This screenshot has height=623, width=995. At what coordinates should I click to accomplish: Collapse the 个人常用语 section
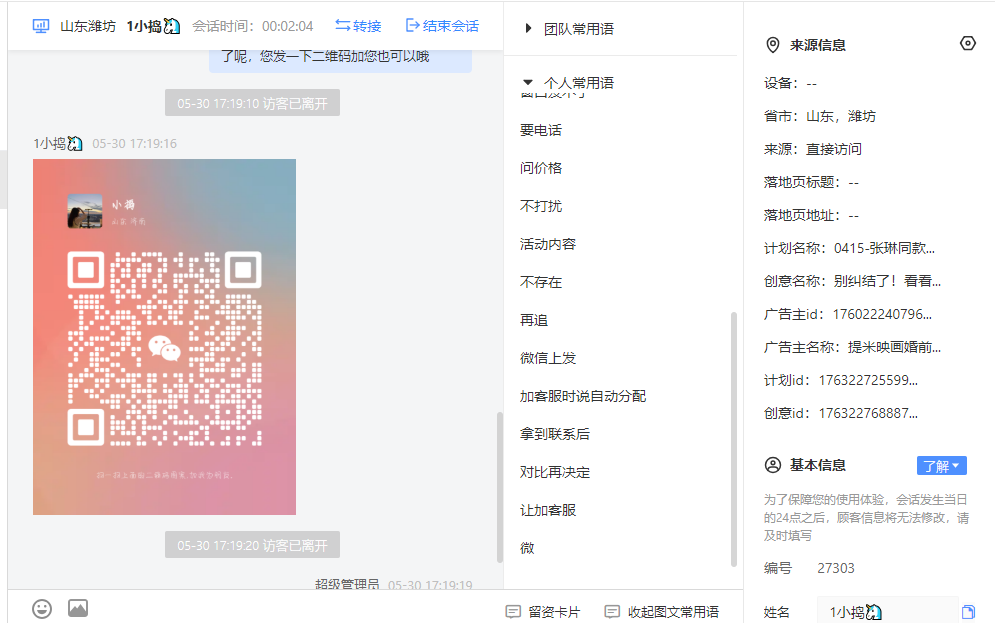click(528, 82)
